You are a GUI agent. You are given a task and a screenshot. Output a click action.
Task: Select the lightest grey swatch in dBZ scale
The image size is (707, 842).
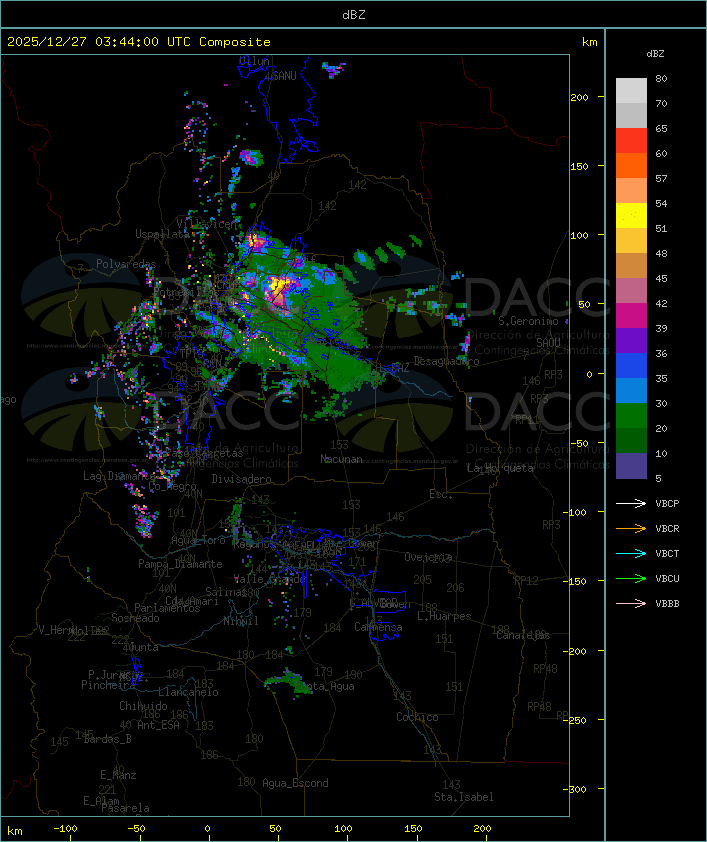pyautogui.click(x=631, y=91)
